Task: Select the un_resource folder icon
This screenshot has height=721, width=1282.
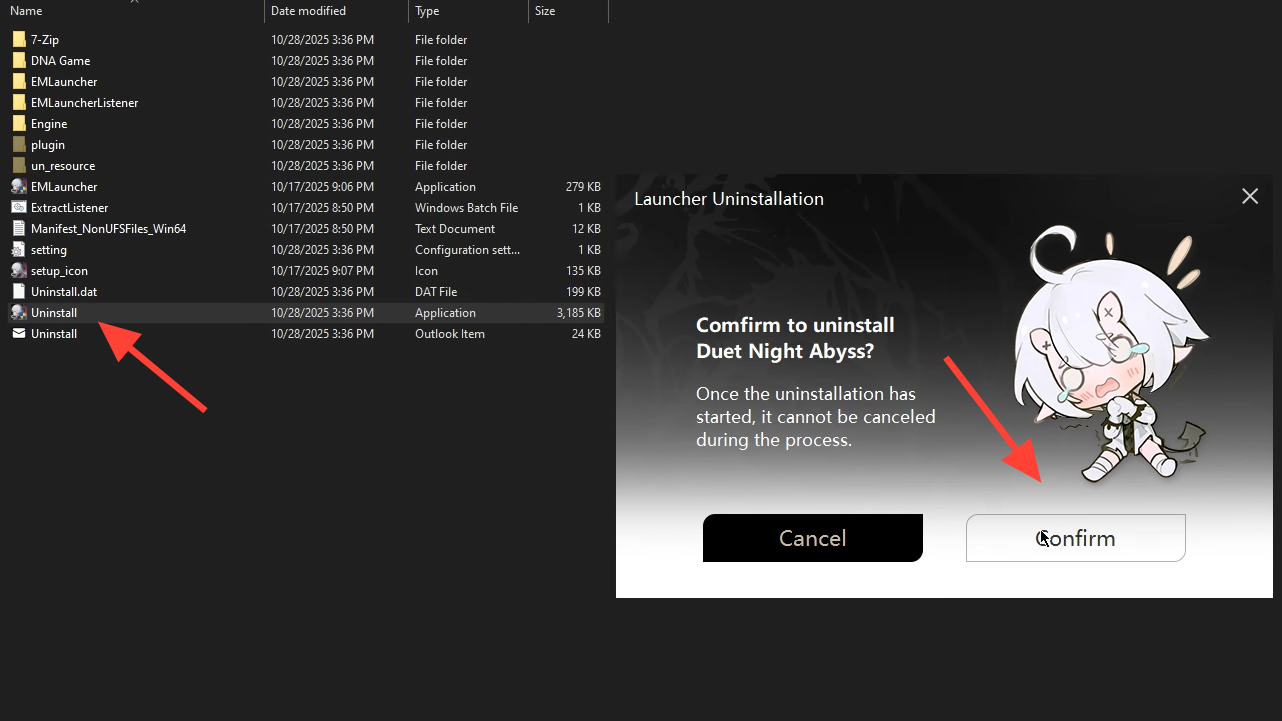Action: click(18, 166)
